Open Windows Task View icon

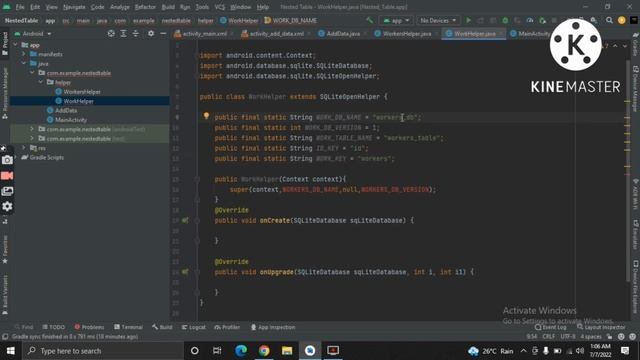(x=217, y=351)
